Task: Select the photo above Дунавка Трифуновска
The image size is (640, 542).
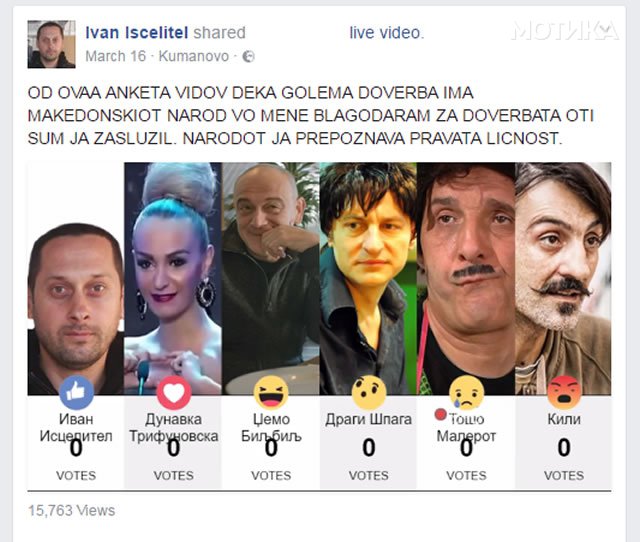Action: (x=173, y=279)
